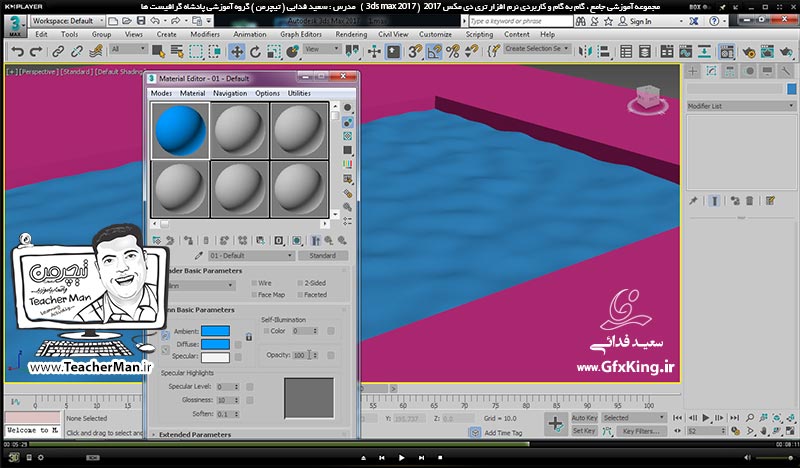Click the Standard material type button
Image resolution: width=800 pixels, height=468 pixels.
323,255
